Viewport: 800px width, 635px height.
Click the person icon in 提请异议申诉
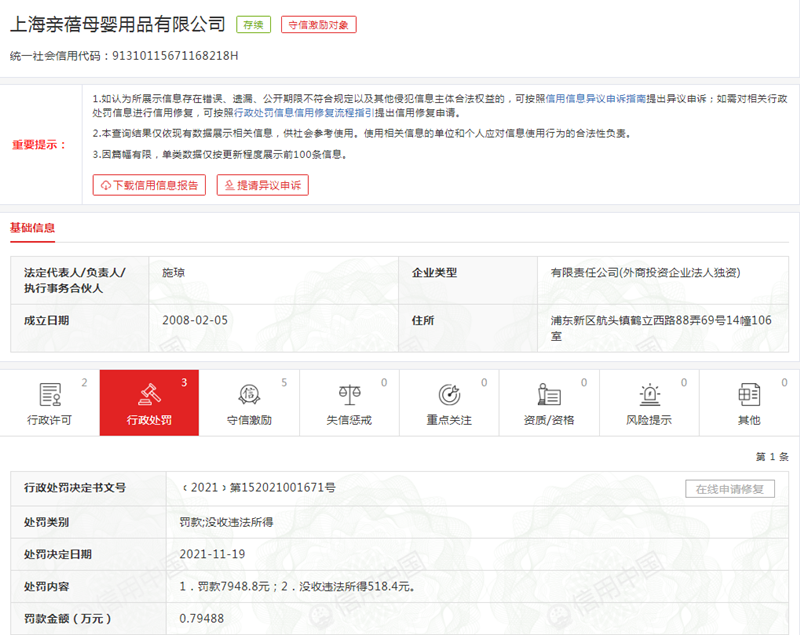tap(230, 185)
